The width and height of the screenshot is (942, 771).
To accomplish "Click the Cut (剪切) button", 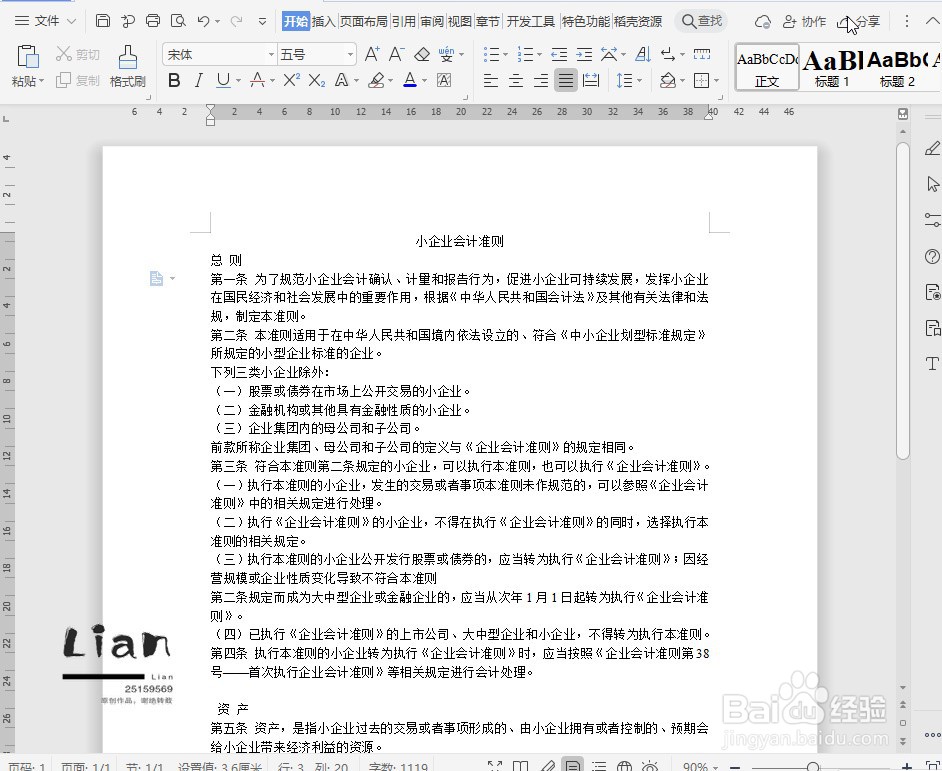I will pyautogui.click(x=77, y=55).
